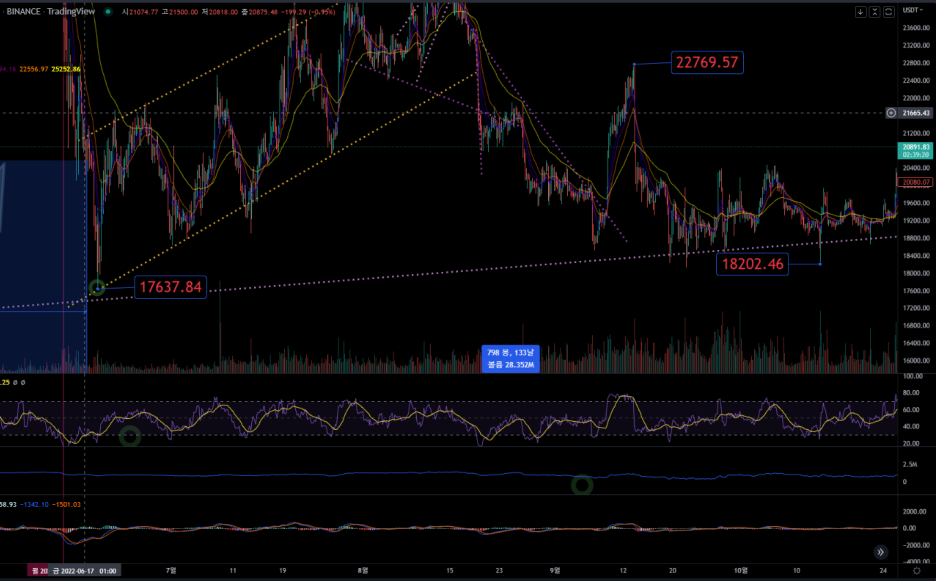Click the RSI axis label 80.00
This screenshot has height=581, width=936.
[911, 393]
